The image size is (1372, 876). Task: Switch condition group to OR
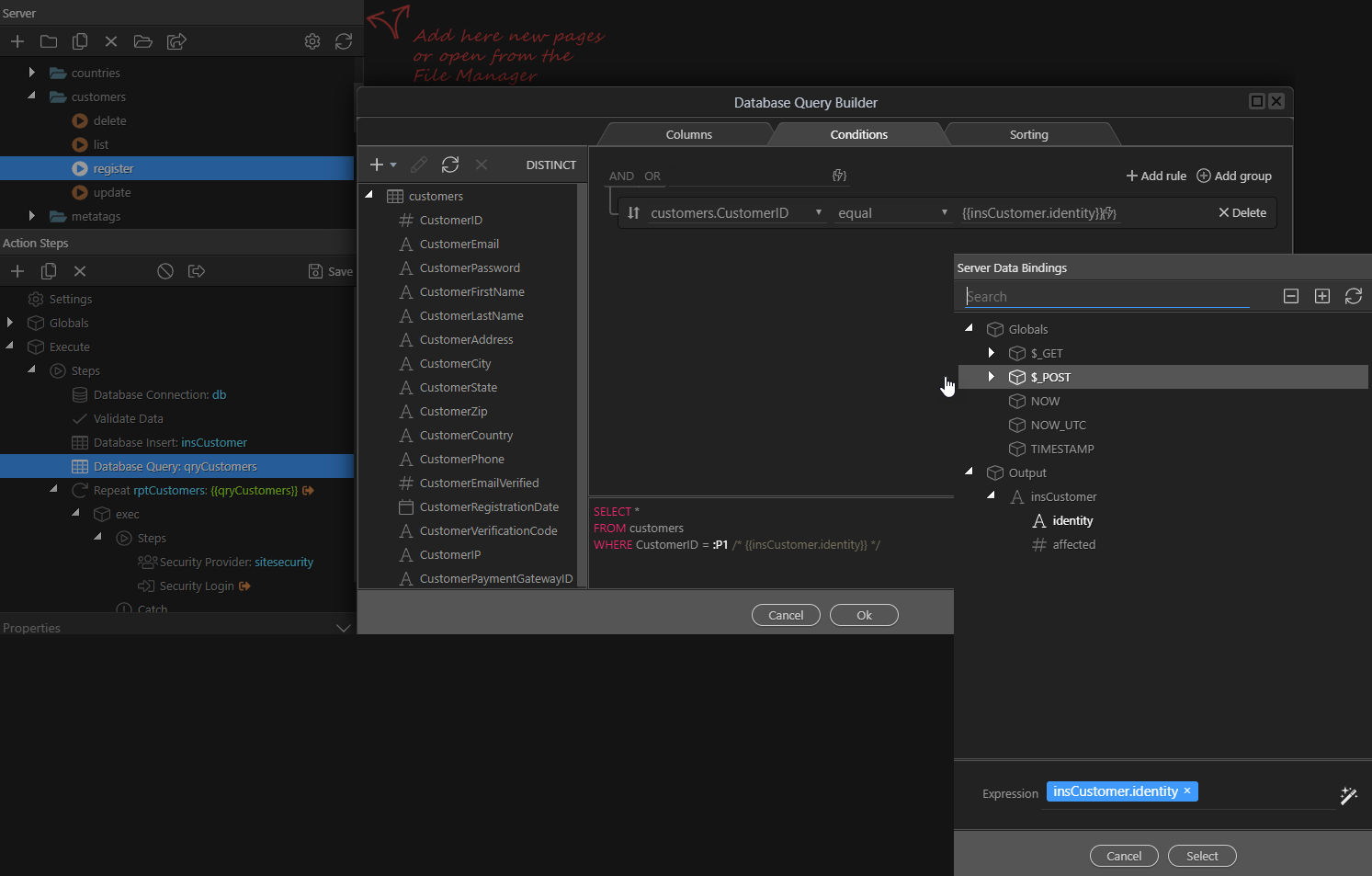652,176
